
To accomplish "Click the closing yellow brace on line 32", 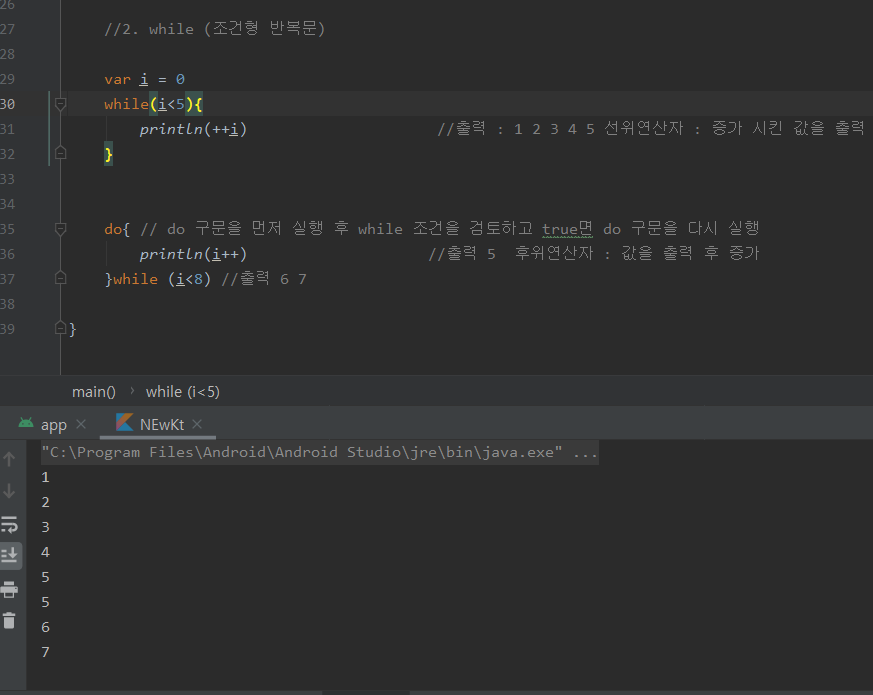I will point(109,154).
